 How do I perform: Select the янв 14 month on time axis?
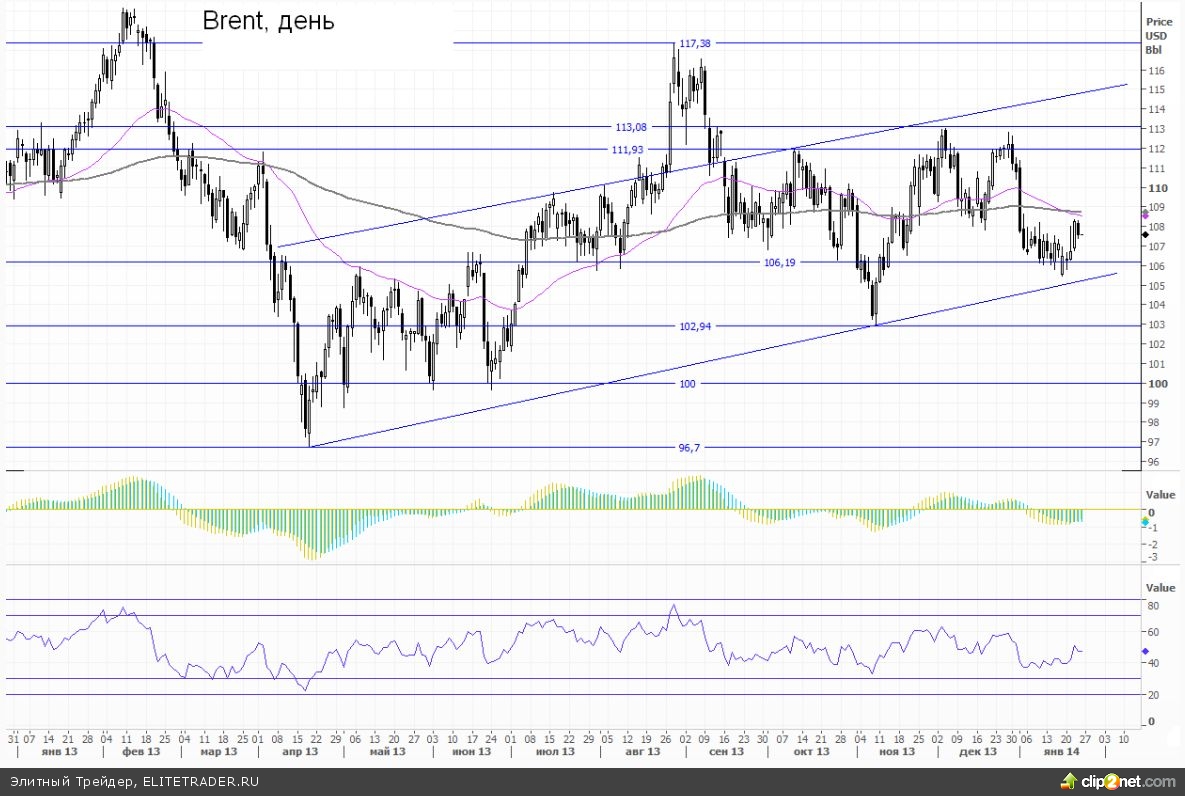click(1061, 751)
